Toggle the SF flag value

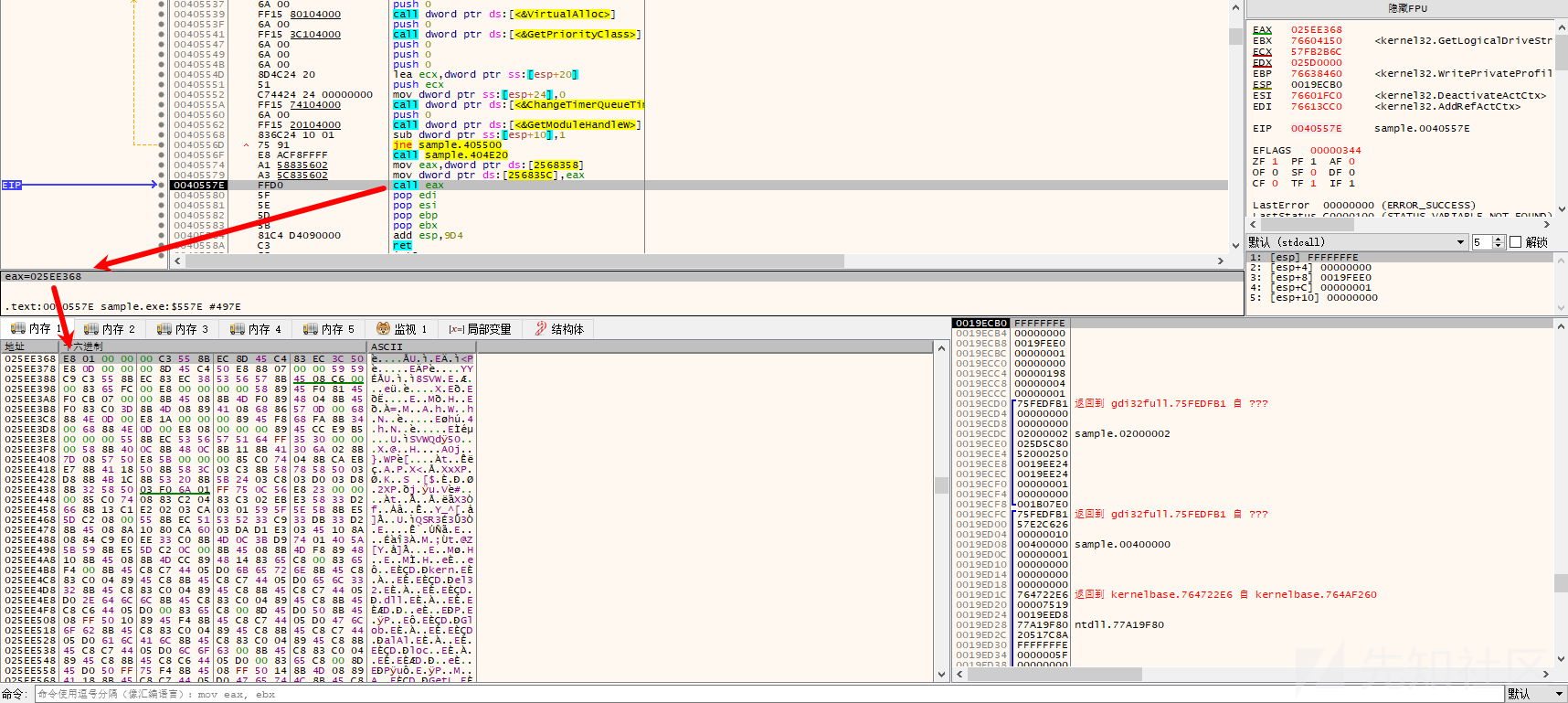(1313, 173)
